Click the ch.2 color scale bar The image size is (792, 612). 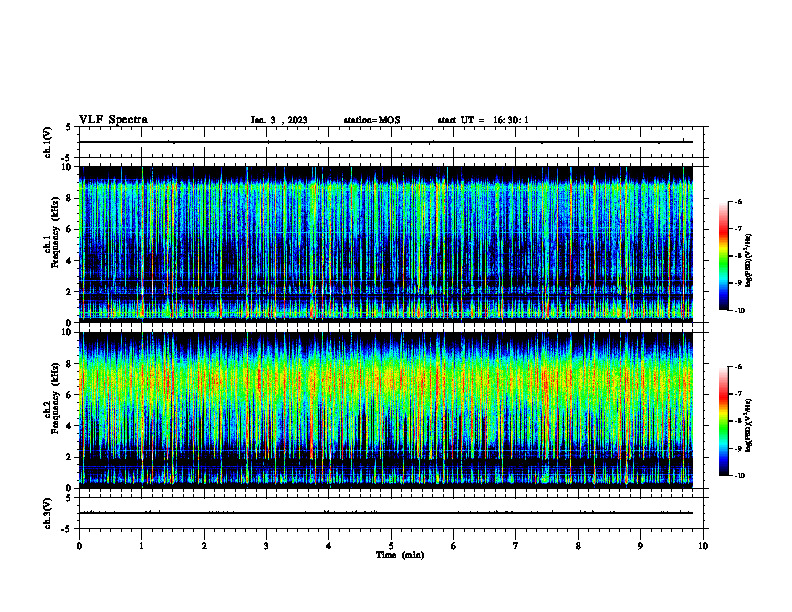(724, 421)
